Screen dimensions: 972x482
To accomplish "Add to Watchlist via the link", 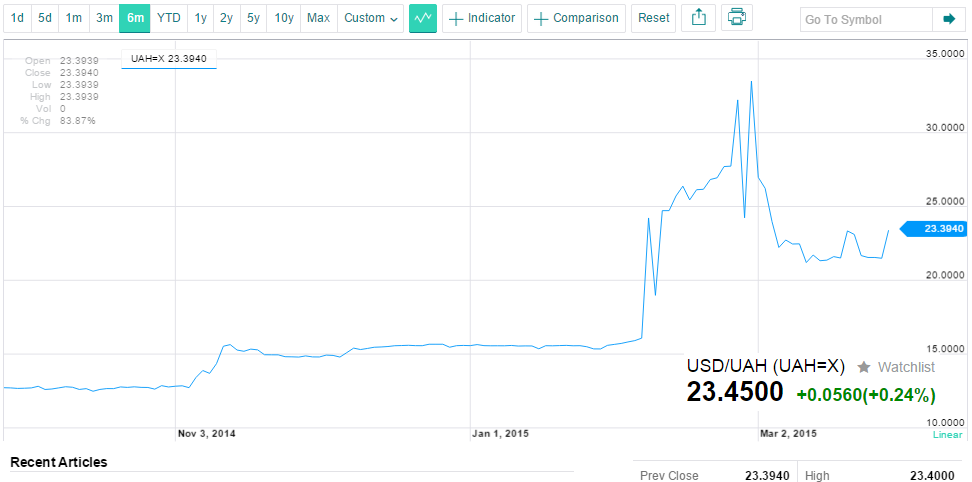I will tap(906, 367).
